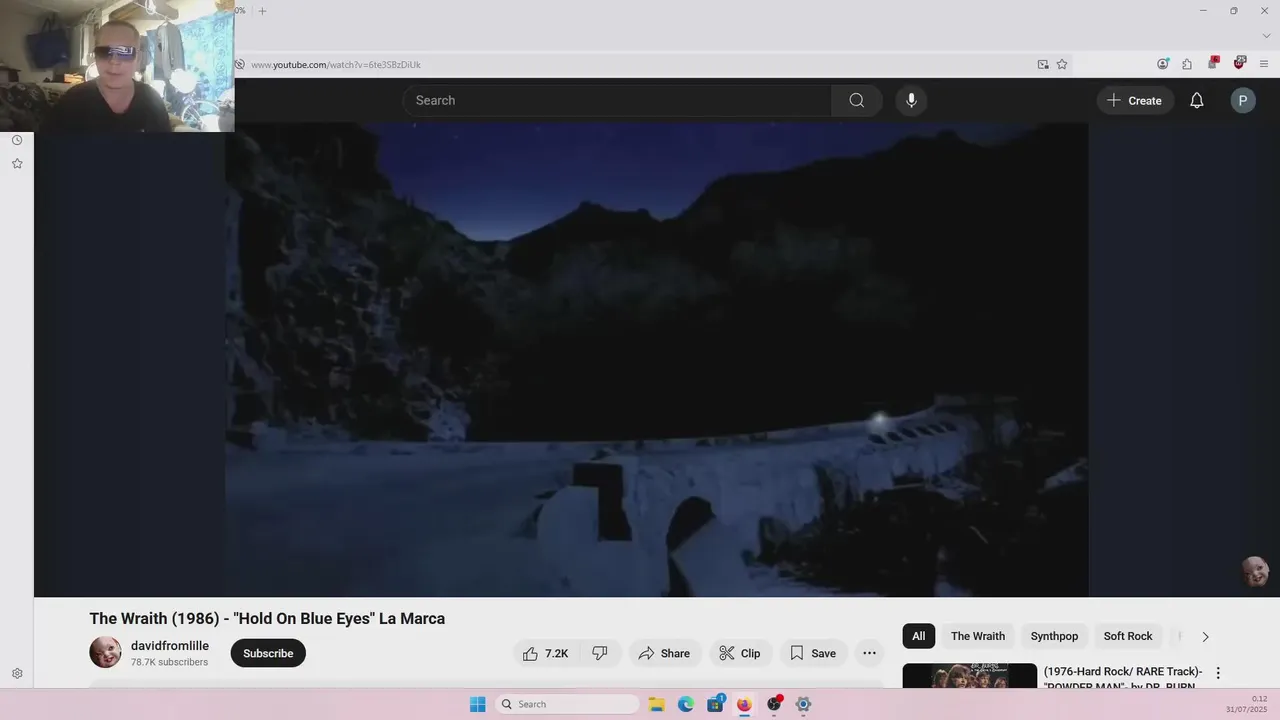
Task: Open File Explorer from taskbar
Action: pyautogui.click(x=657, y=704)
